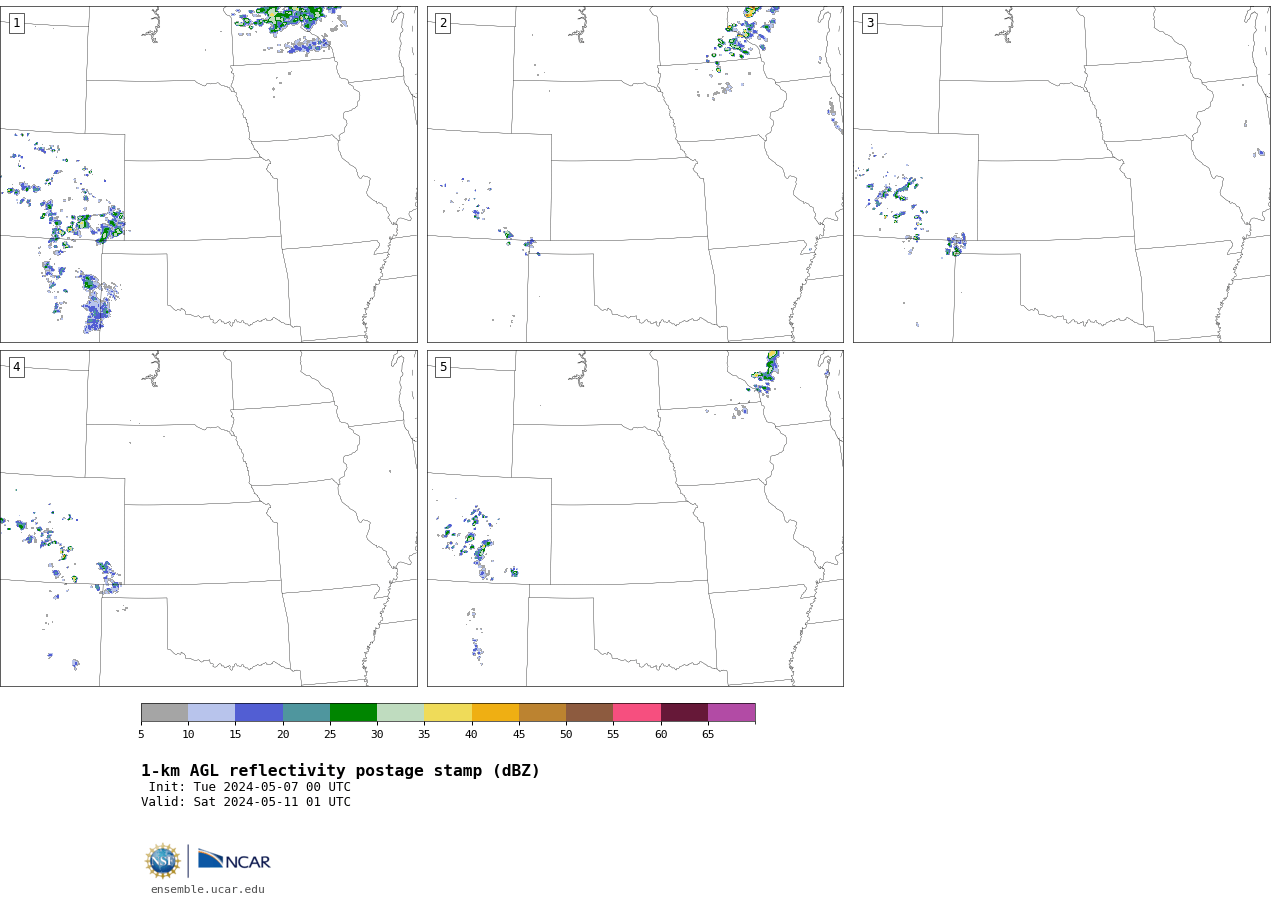Select the pink 55-60 dBZ swatch
The width and height of the screenshot is (1280, 901).
tap(637, 713)
